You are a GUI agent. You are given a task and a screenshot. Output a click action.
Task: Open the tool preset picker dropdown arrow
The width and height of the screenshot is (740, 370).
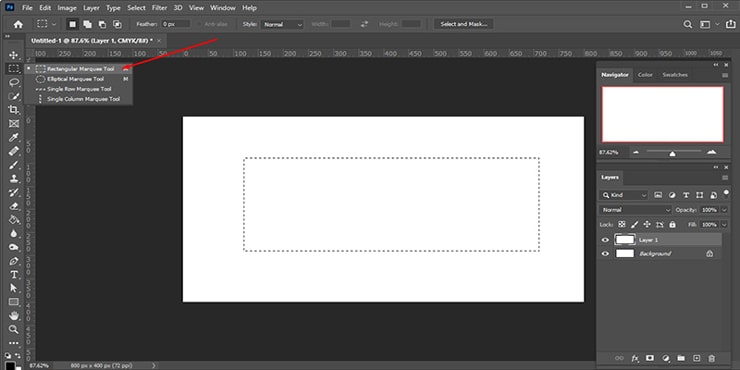tap(54, 24)
